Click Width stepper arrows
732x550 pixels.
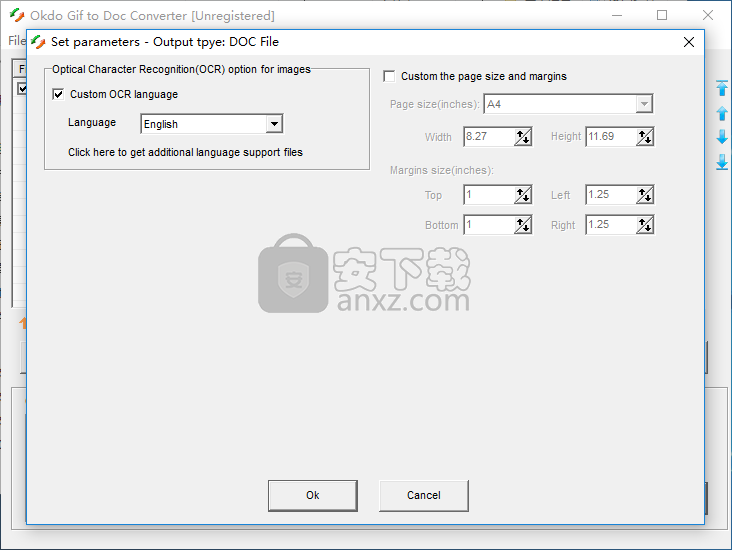[523, 137]
